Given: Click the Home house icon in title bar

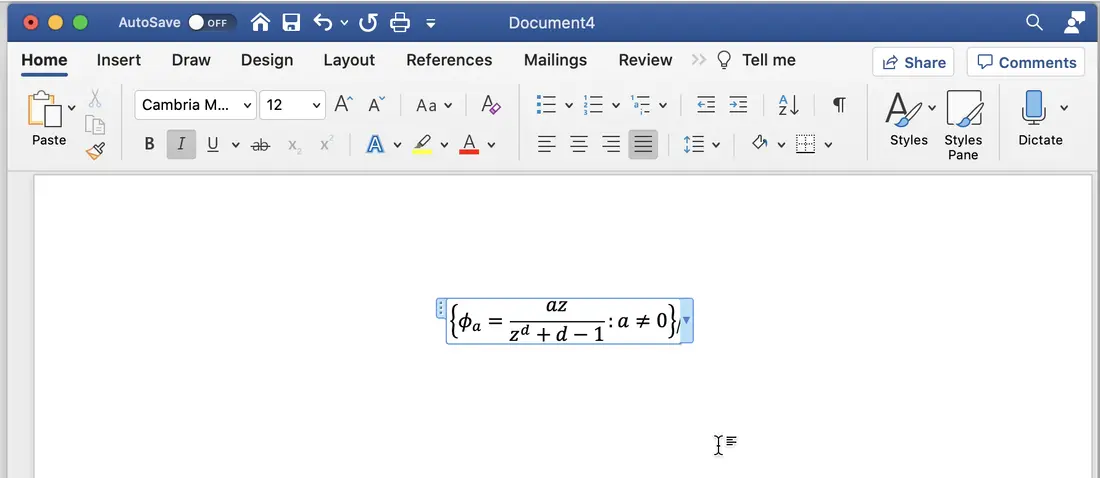Looking at the screenshot, I should click(260, 22).
